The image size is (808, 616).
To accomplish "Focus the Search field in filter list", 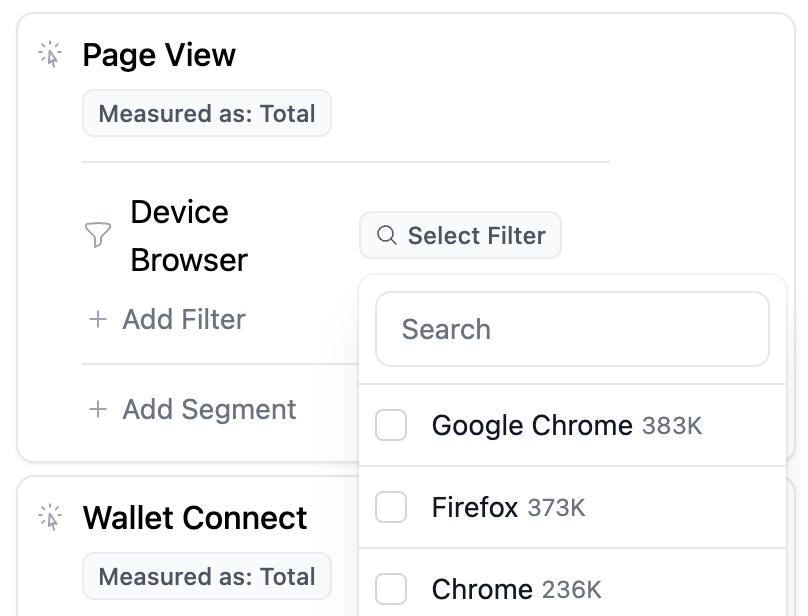I will click(573, 329).
